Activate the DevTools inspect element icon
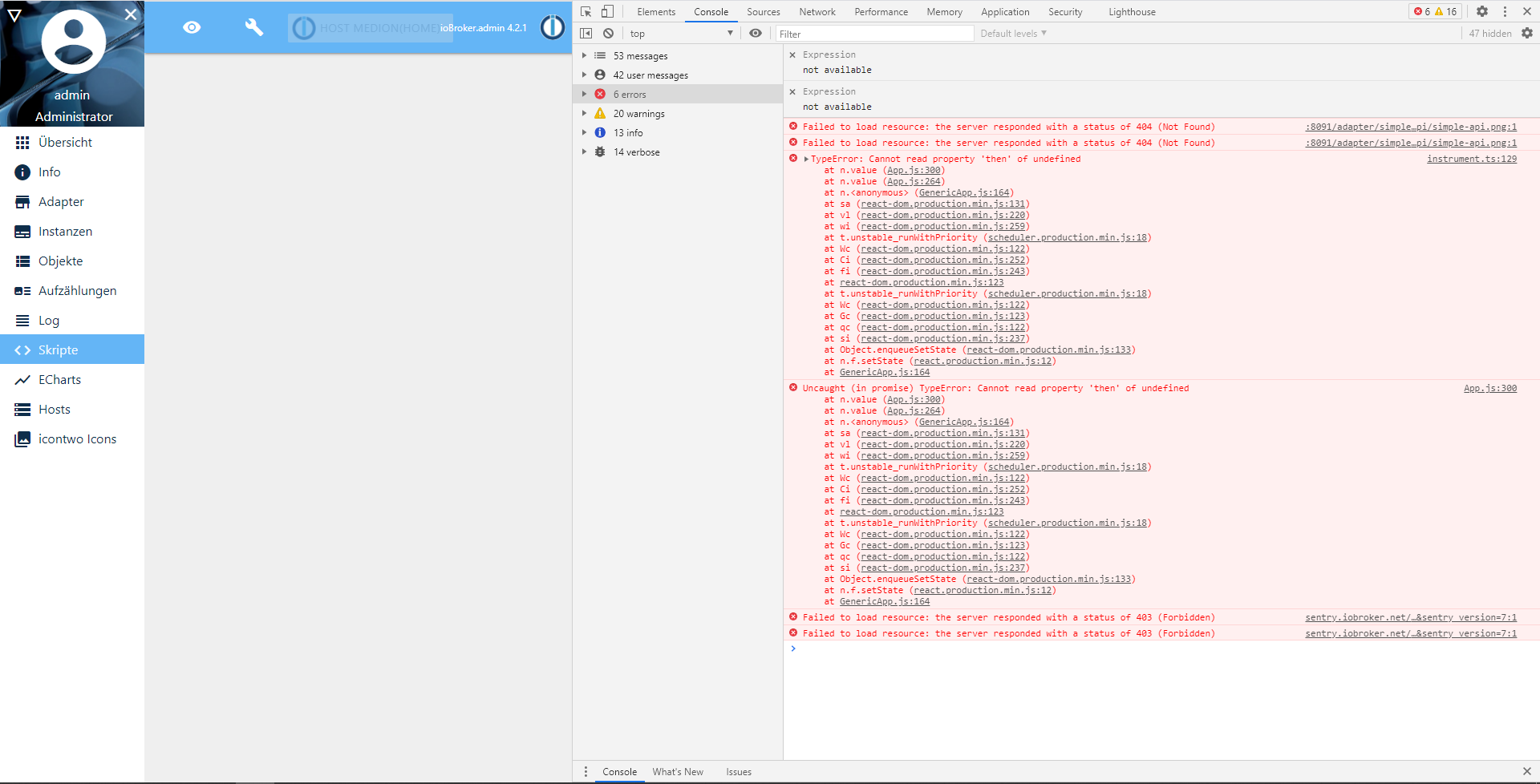Screen dimensions: 1540x784 tap(586, 11)
